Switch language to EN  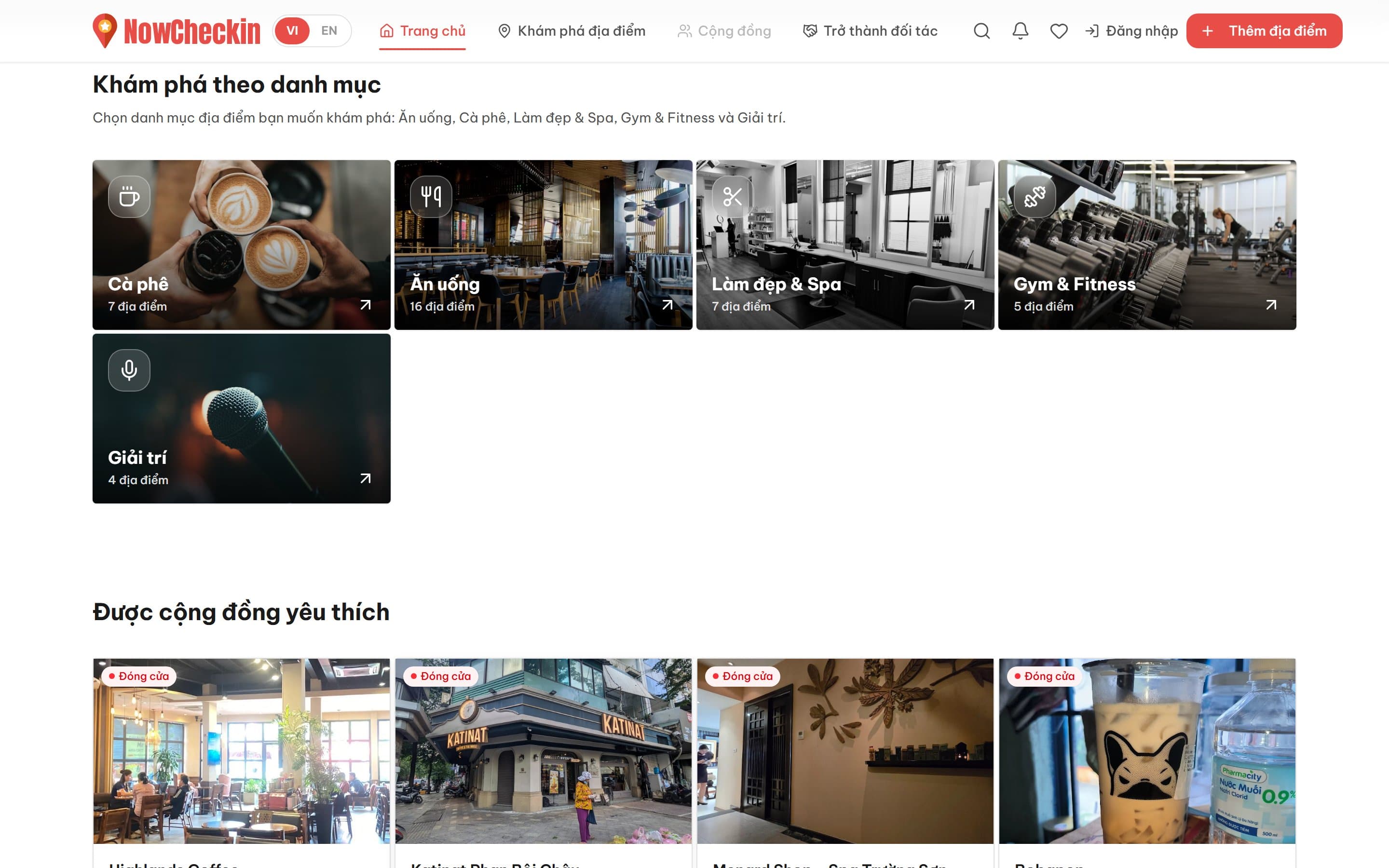[x=329, y=31]
